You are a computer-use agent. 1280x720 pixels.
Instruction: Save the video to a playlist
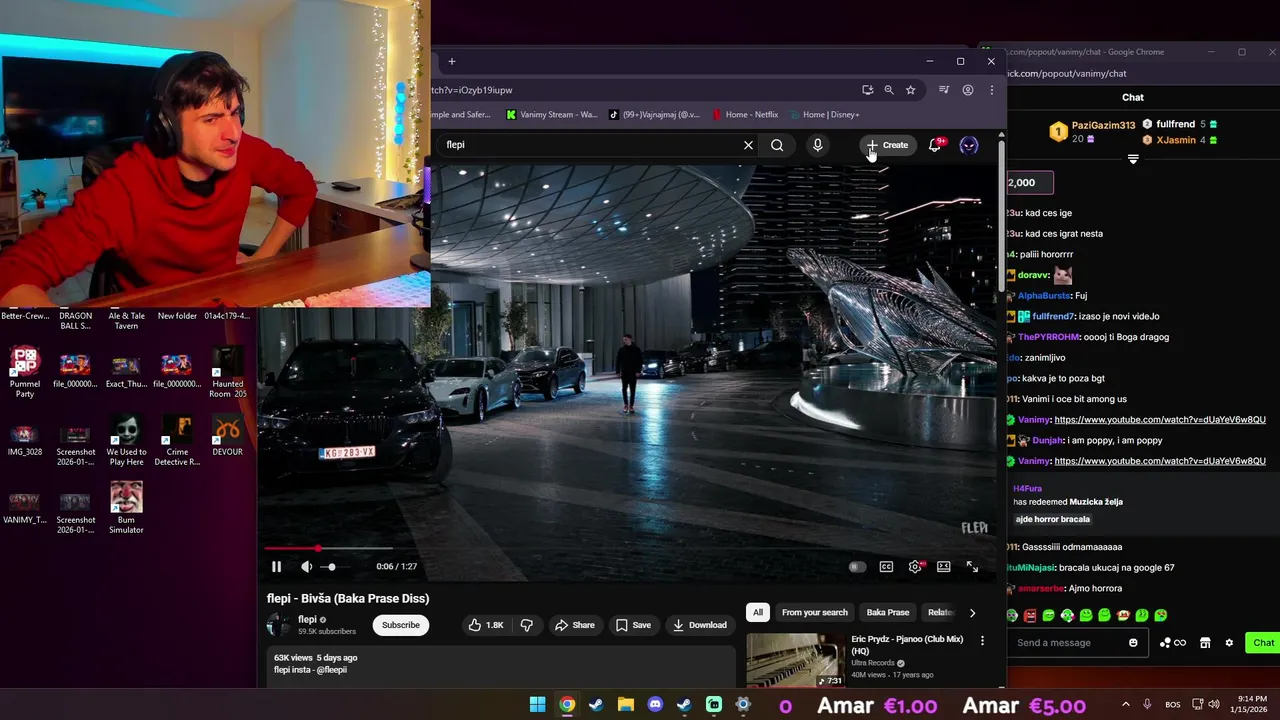coord(633,625)
